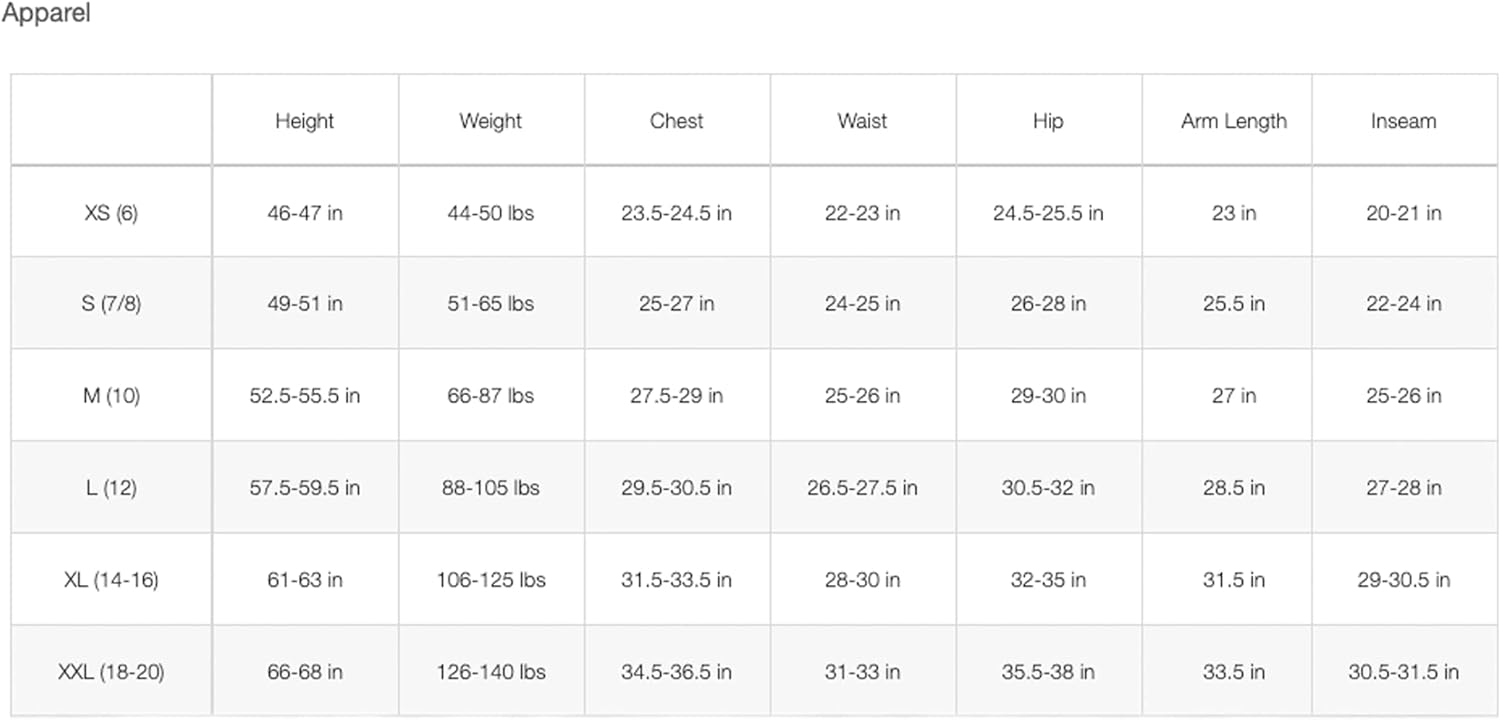Click the Apparel heading
This screenshot has height=720, width=1500.
pos(46,16)
